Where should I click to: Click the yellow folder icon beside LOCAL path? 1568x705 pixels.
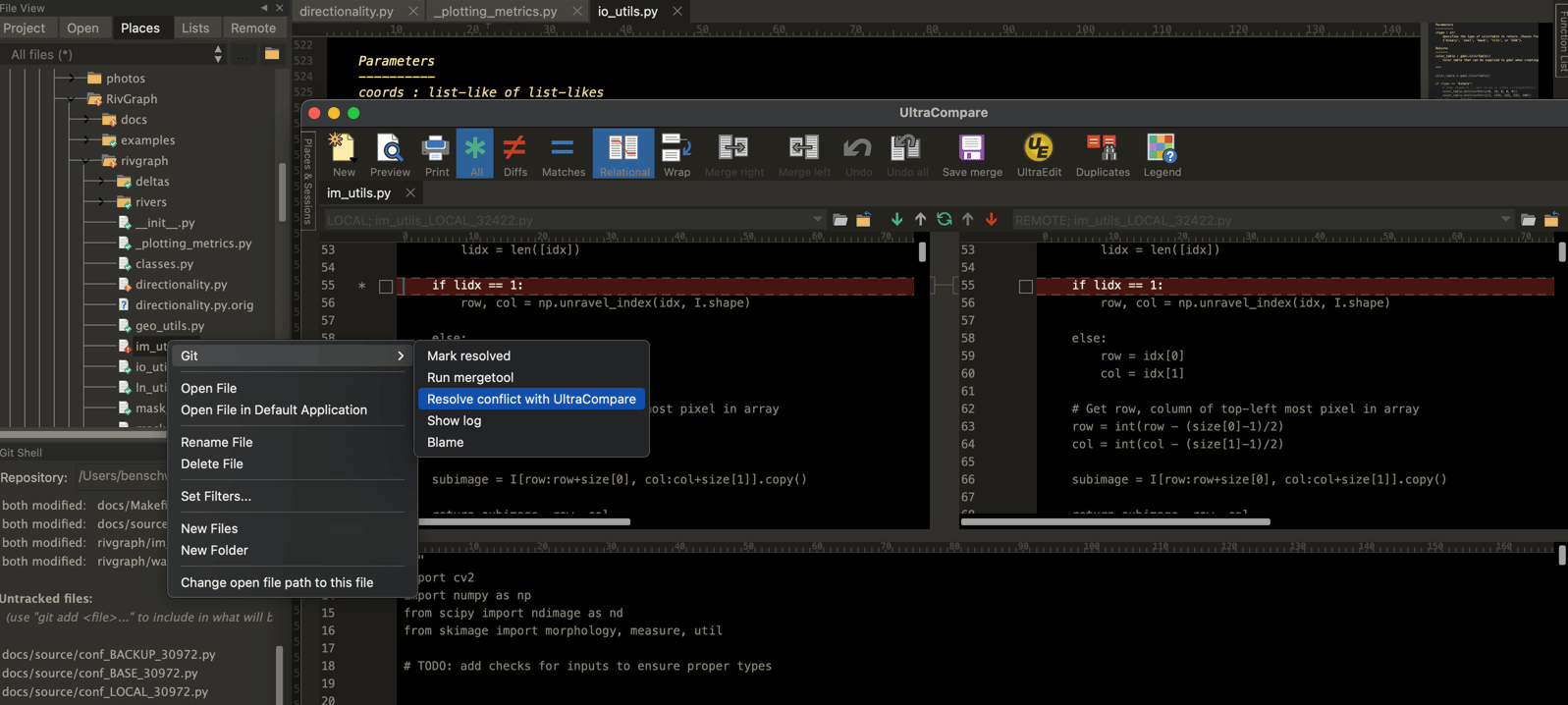coord(863,220)
